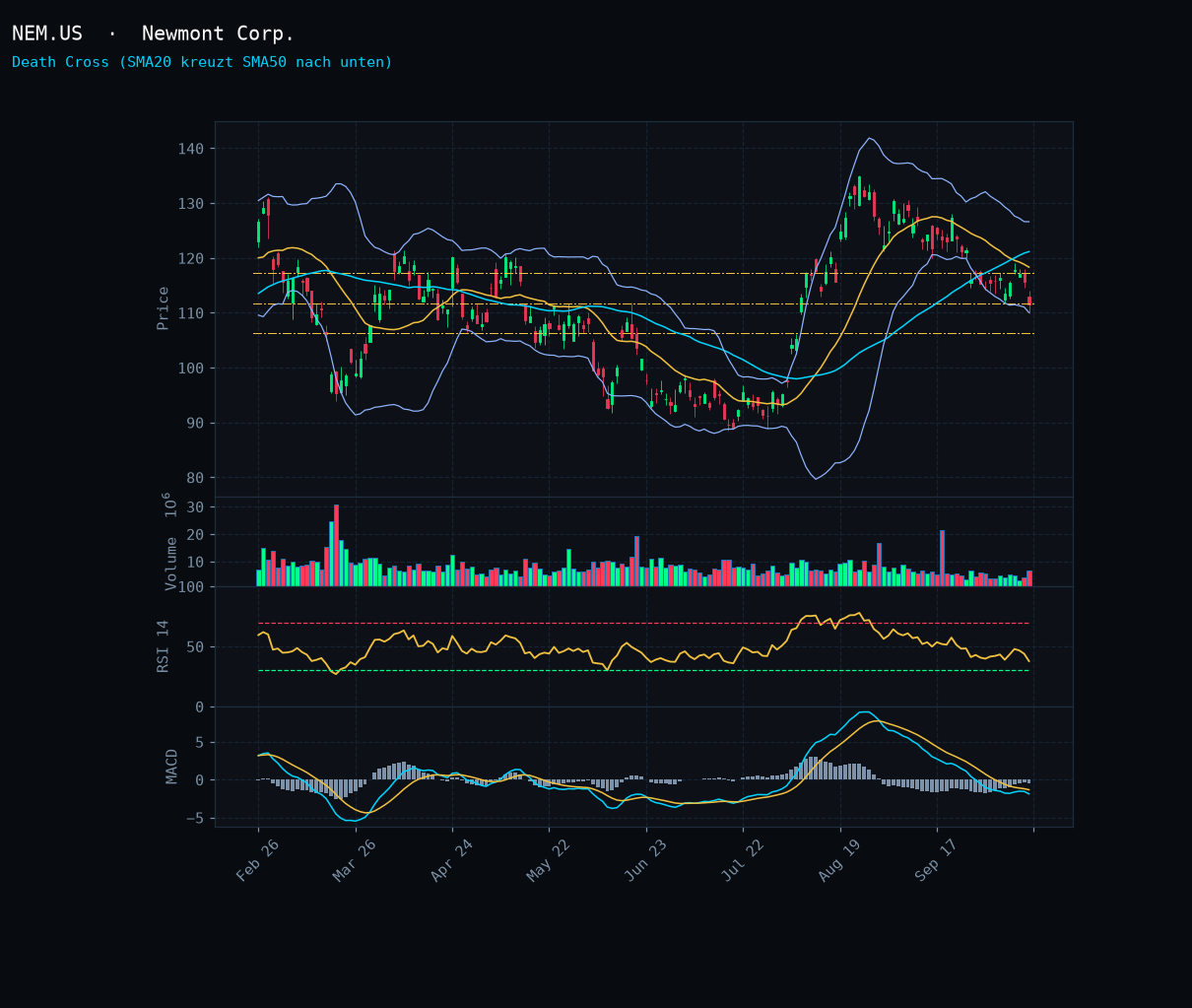The width and height of the screenshot is (1192, 1008).
Task: Click the 90 price tick label
Action: (195, 423)
